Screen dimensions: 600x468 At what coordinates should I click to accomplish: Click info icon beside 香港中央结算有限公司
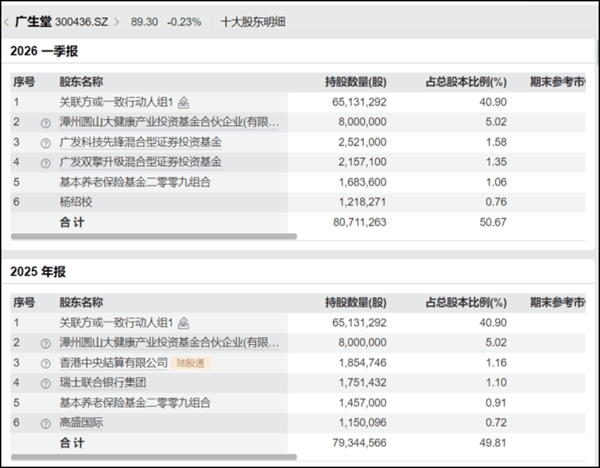(x=46, y=364)
